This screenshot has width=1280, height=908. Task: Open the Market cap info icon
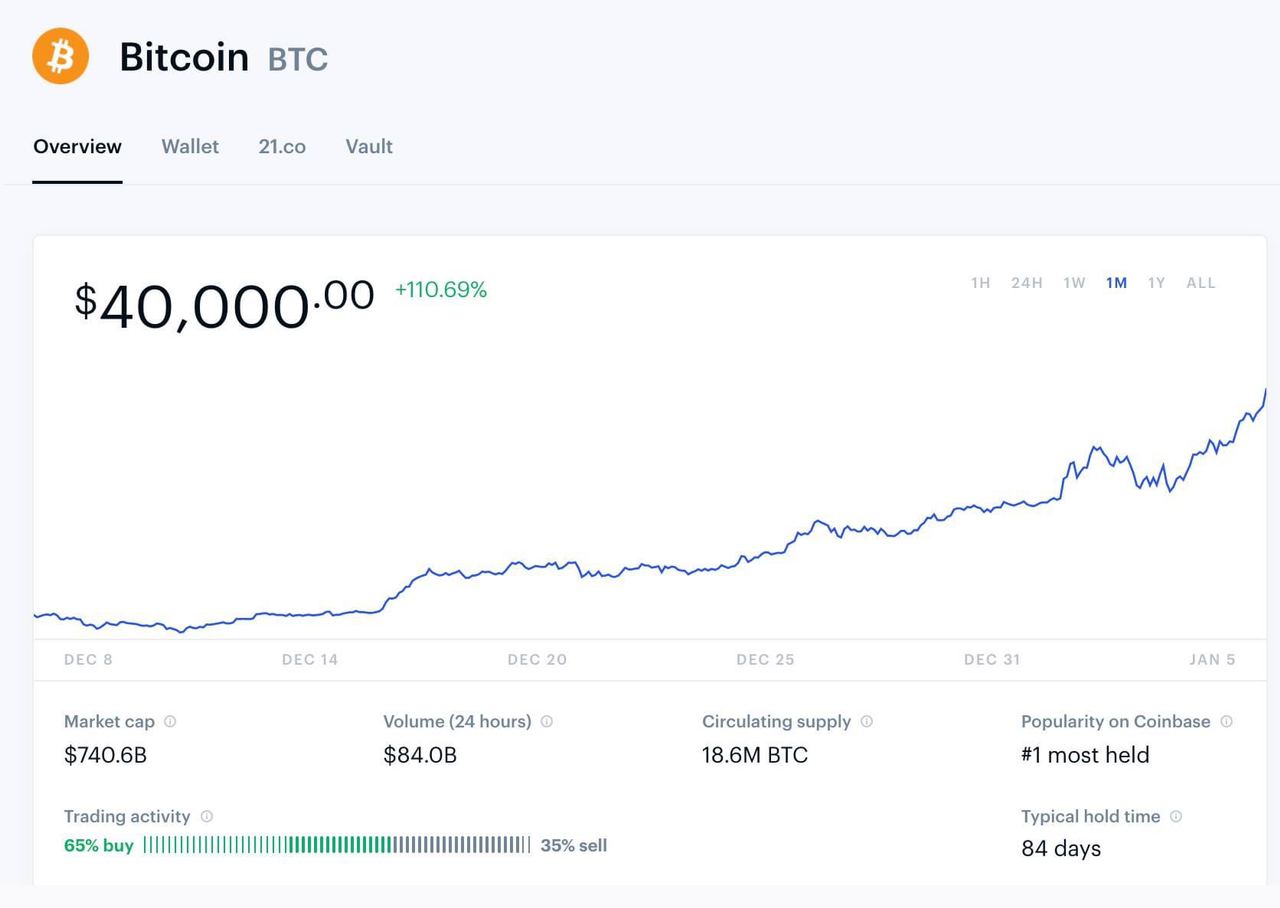coord(170,721)
